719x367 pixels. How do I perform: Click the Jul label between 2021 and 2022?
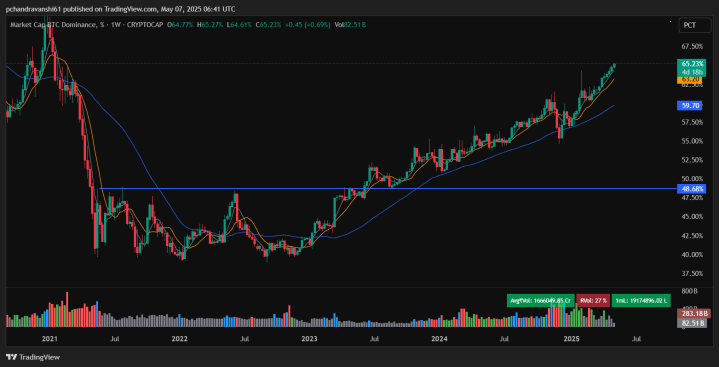pos(115,339)
